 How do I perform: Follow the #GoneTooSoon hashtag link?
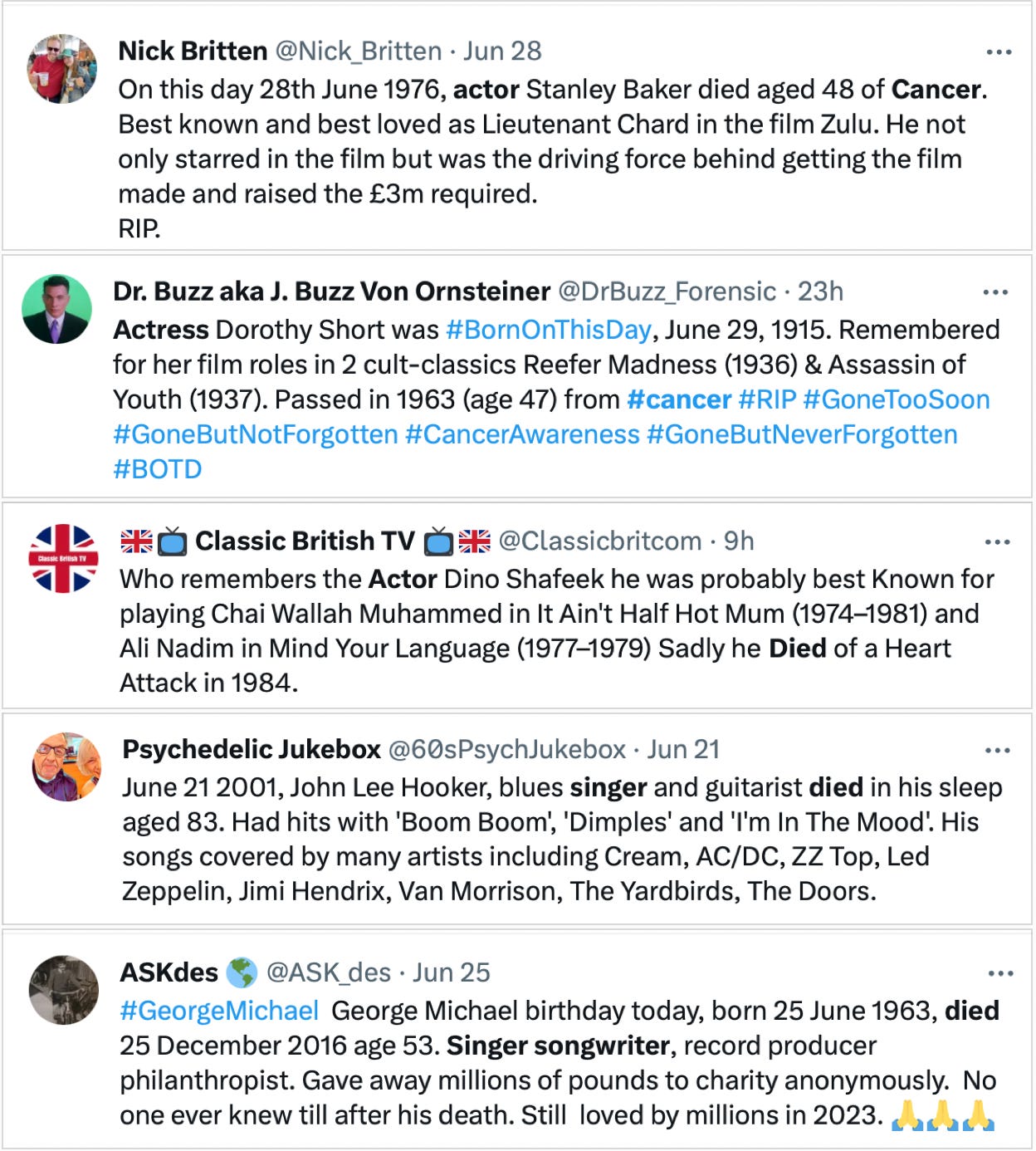[896, 399]
